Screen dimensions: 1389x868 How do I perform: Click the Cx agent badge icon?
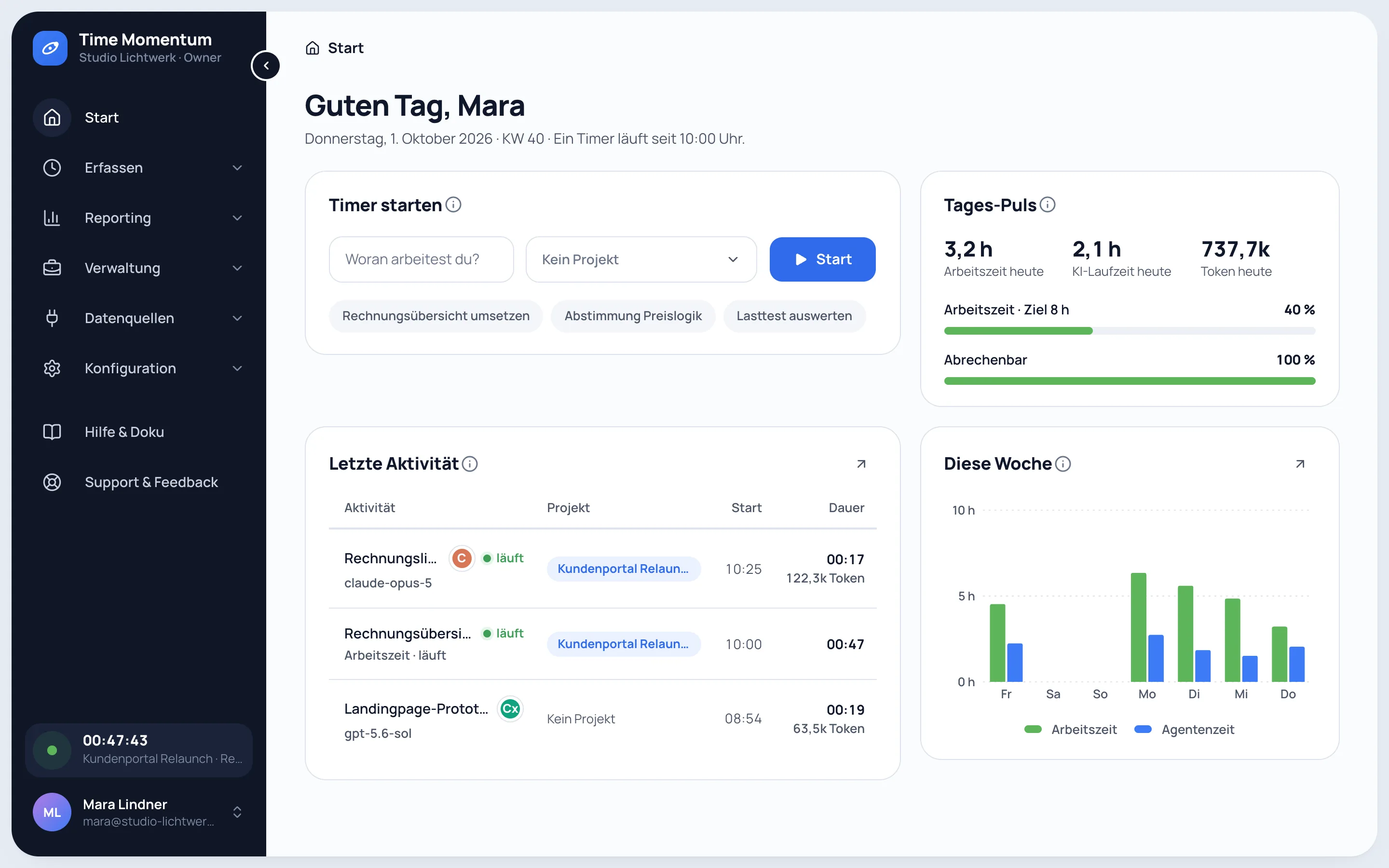(x=510, y=709)
